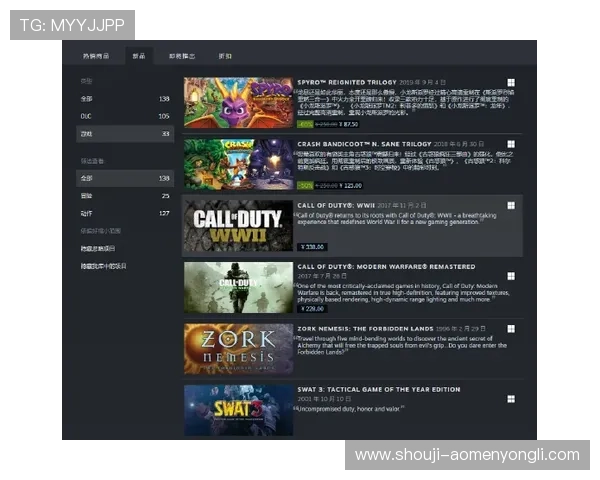This screenshot has height=480, width=600.
Task: Enable the 隐藏忽略项目 option
Action: click(x=98, y=248)
